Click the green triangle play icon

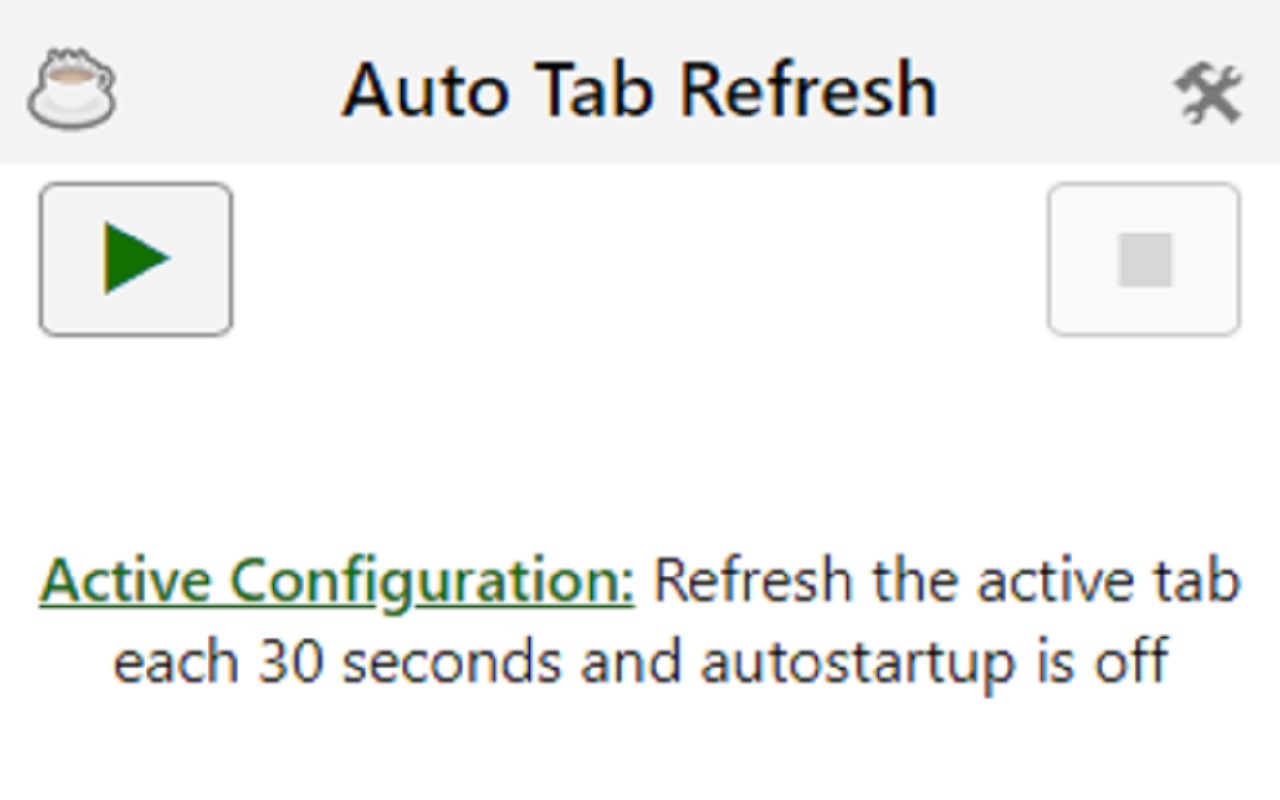coord(136,259)
